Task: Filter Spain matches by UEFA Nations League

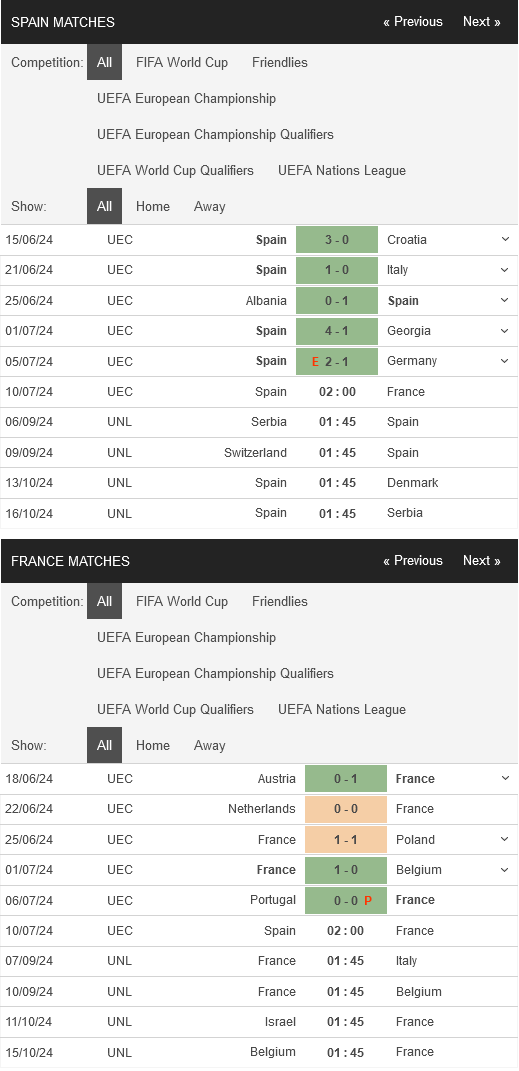Action: (x=341, y=170)
